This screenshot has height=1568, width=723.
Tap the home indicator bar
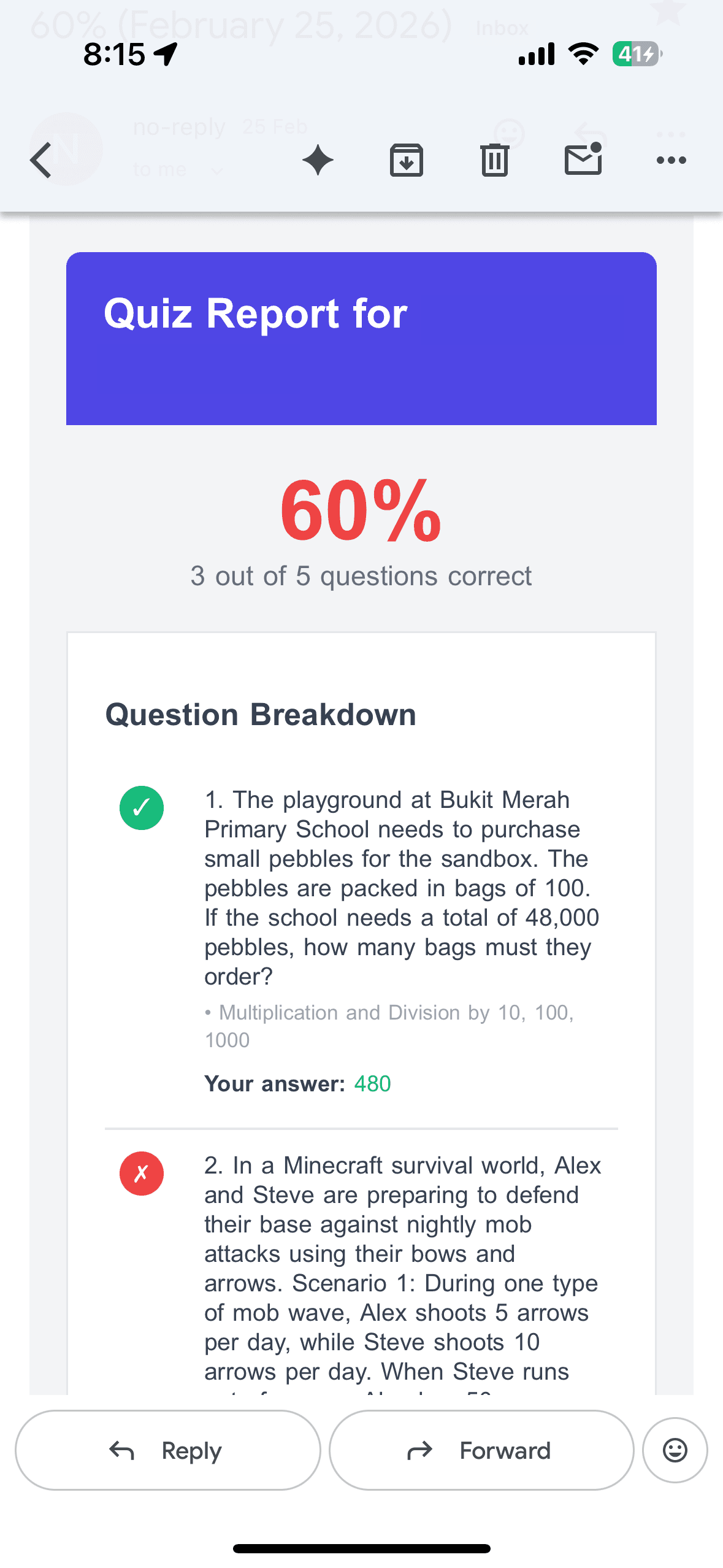[361, 1548]
